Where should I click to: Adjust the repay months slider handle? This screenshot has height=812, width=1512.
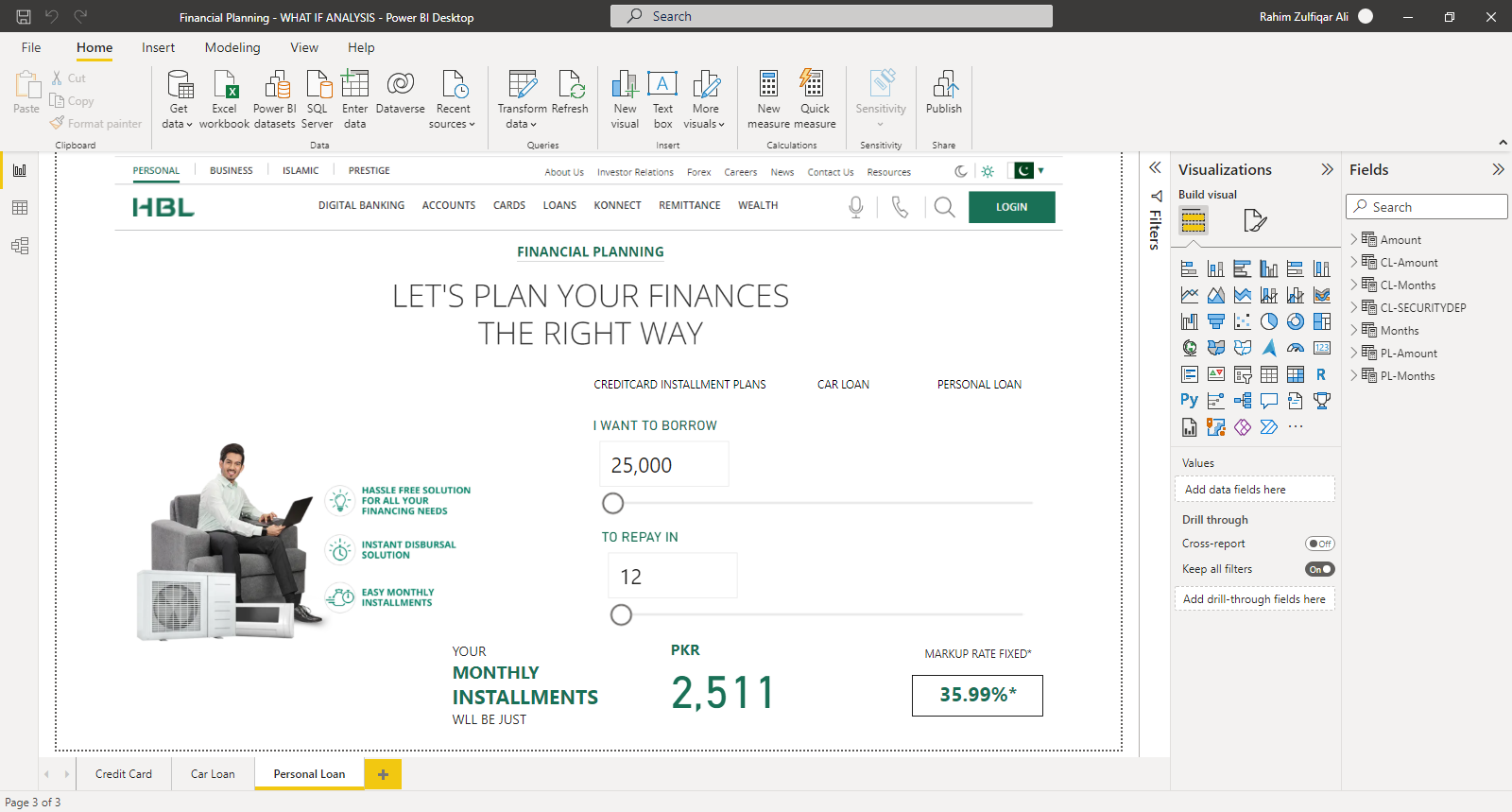621,615
